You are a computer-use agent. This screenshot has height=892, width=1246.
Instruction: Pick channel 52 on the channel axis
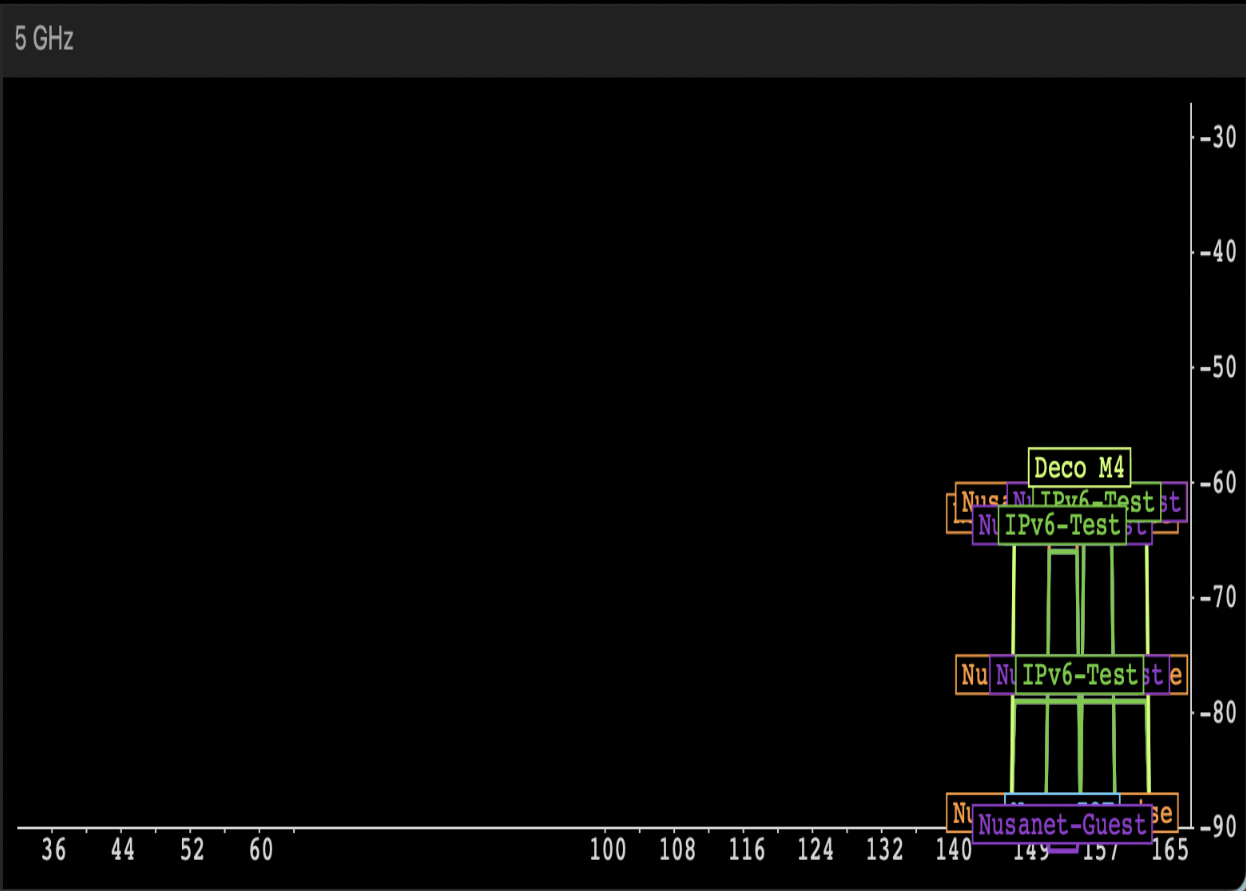(192, 850)
